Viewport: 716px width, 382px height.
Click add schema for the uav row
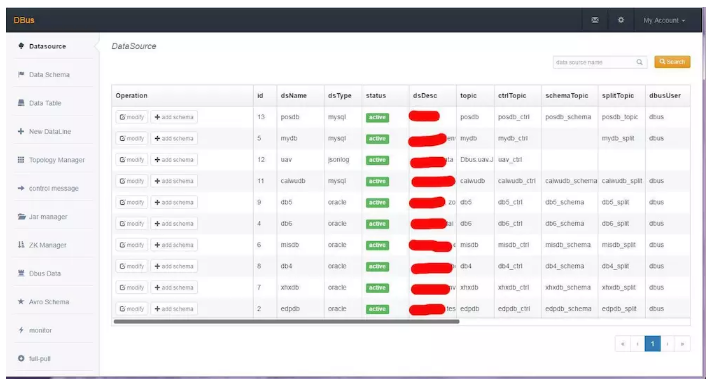(x=174, y=160)
